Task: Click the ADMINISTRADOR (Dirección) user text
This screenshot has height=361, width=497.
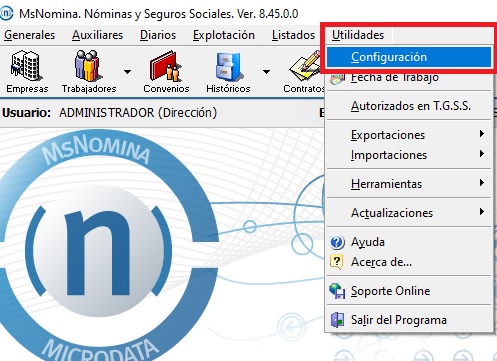Action: (138, 113)
